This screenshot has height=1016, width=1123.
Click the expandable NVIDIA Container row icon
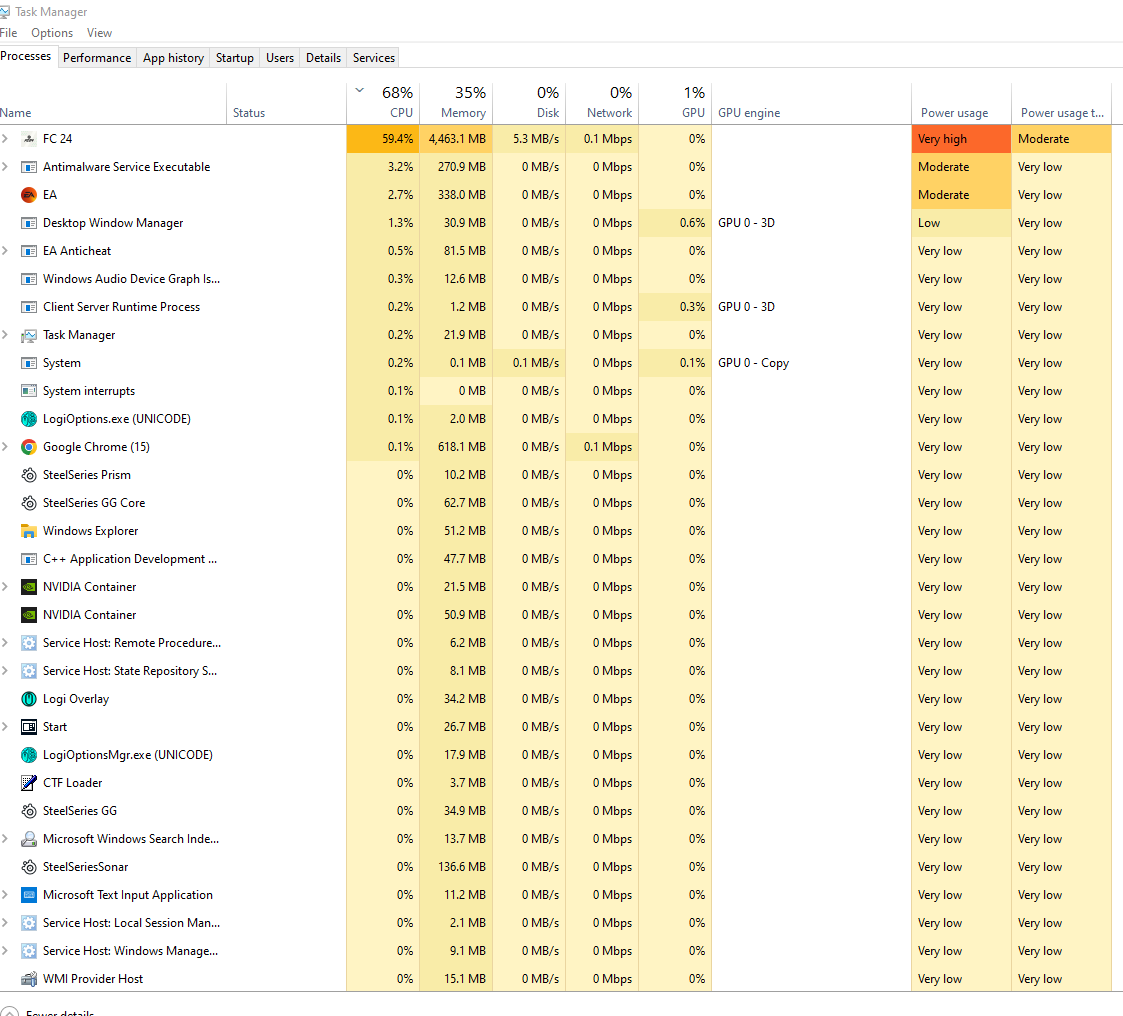(29, 586)
